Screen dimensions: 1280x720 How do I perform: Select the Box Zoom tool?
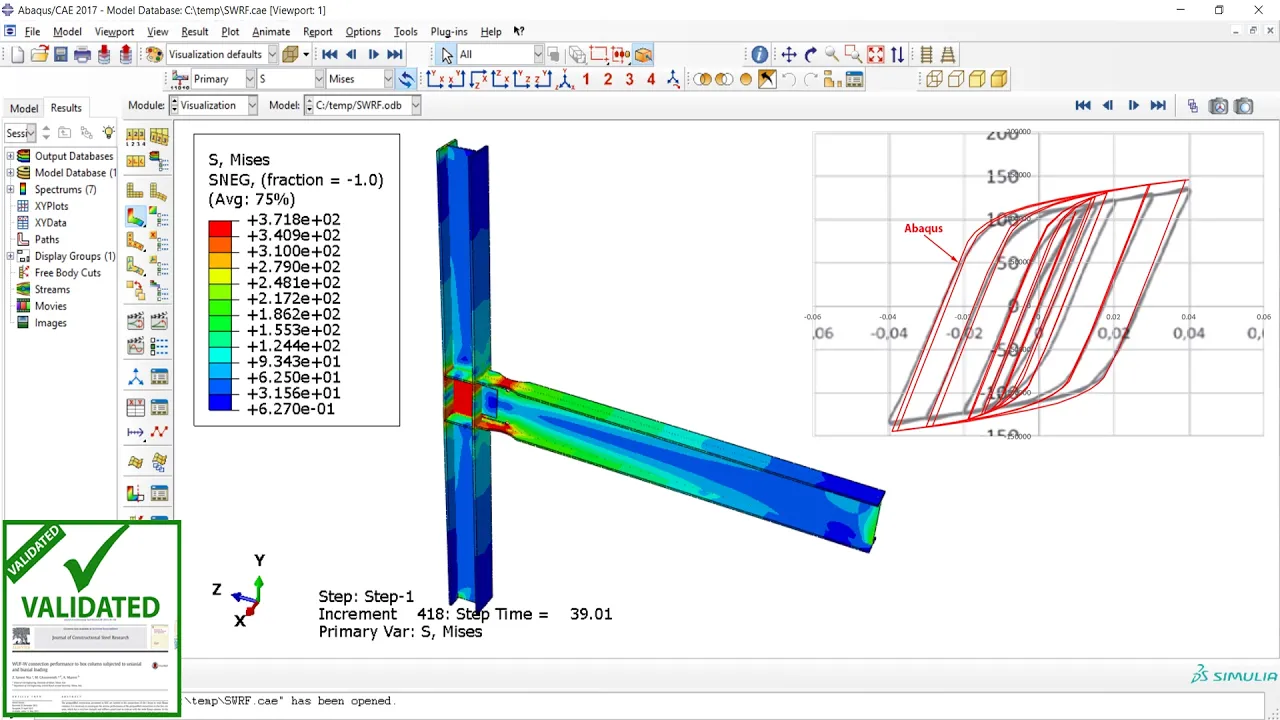click(x=854, y=54)
